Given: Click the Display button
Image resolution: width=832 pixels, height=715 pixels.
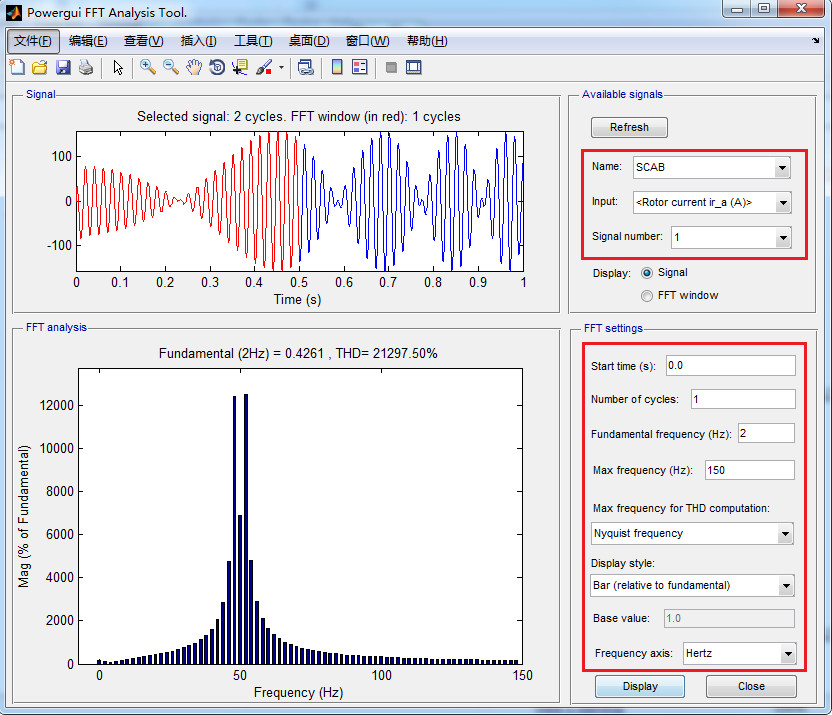Looking at the screenshot, I should point(640,686).
